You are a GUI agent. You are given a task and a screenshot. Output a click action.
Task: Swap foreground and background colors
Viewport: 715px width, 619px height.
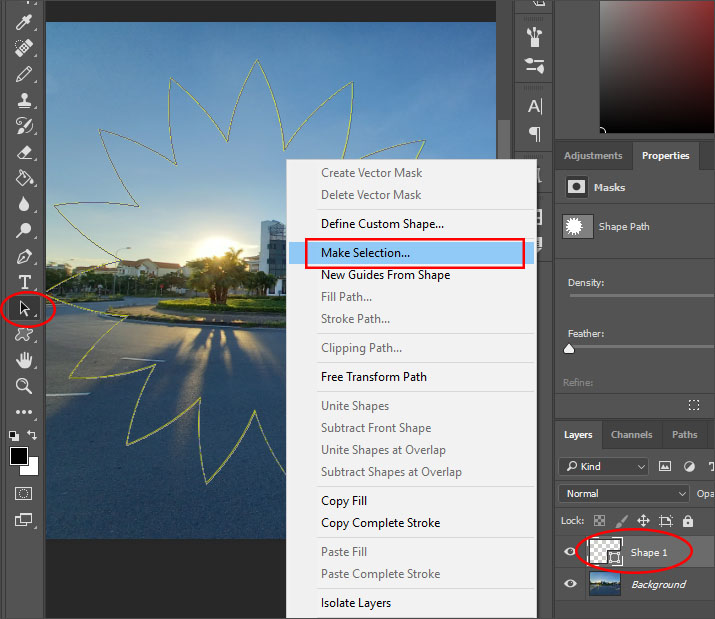click(32, 435)
